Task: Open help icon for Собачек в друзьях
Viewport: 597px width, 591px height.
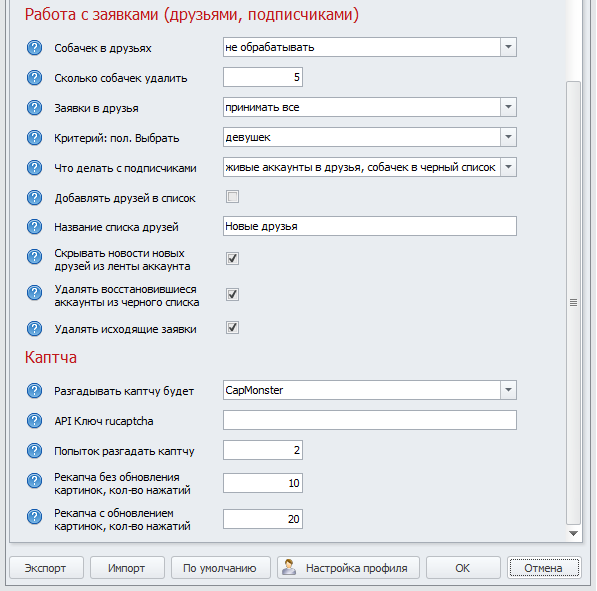Action: (x=34, y=48)
